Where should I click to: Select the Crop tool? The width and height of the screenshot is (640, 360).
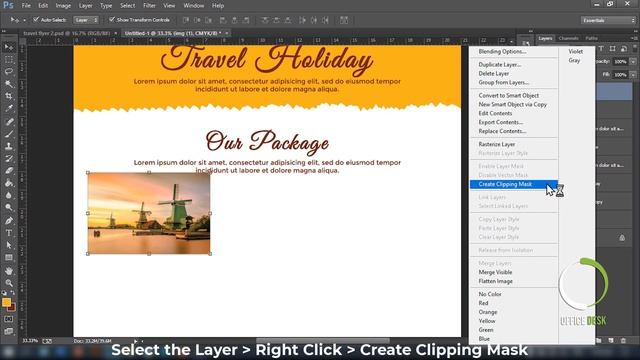(9, 96)
